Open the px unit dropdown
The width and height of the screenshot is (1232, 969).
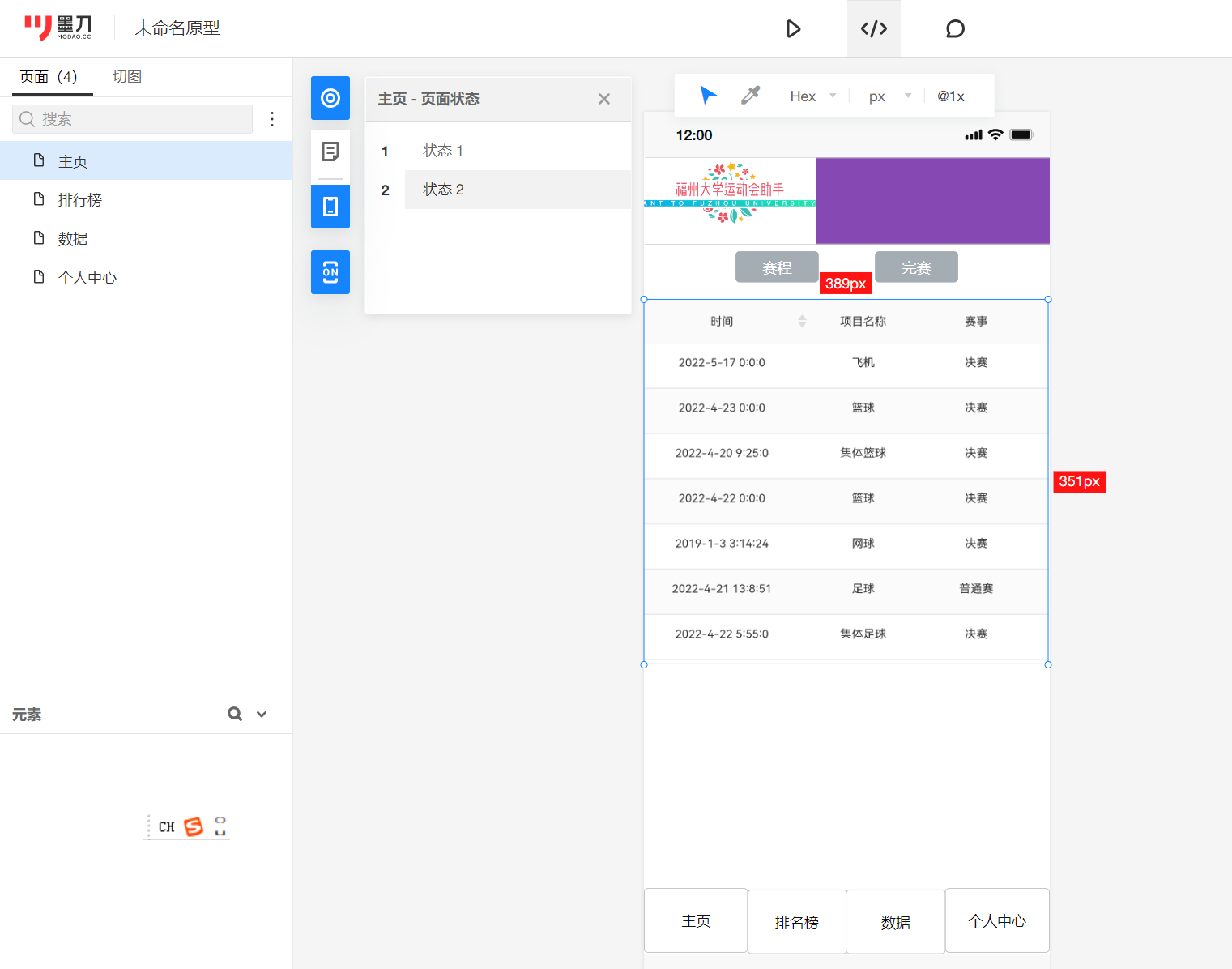889,96
